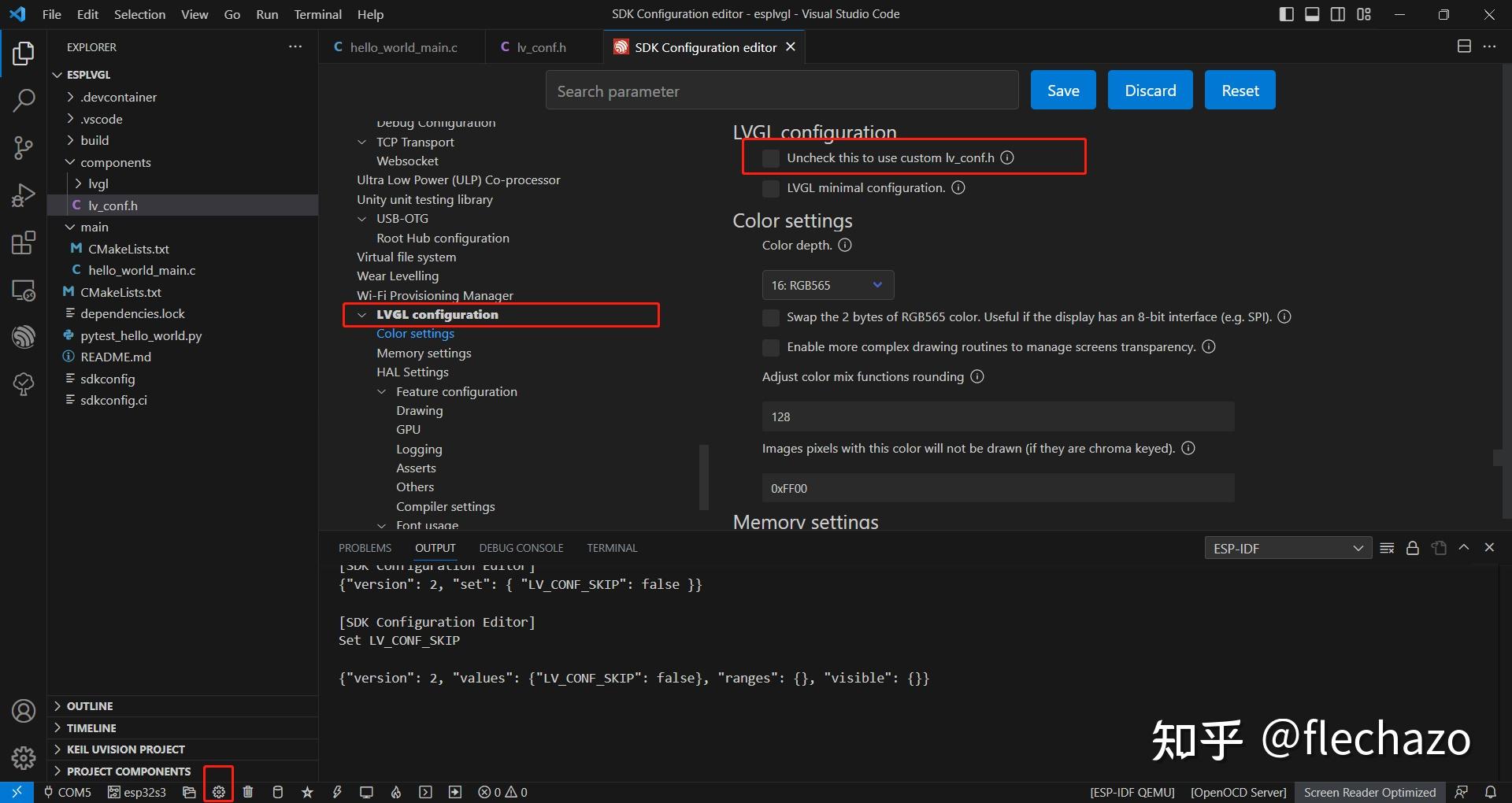
Task: Open notifications bell in status bar
Action: click(x=1491, y=792)
